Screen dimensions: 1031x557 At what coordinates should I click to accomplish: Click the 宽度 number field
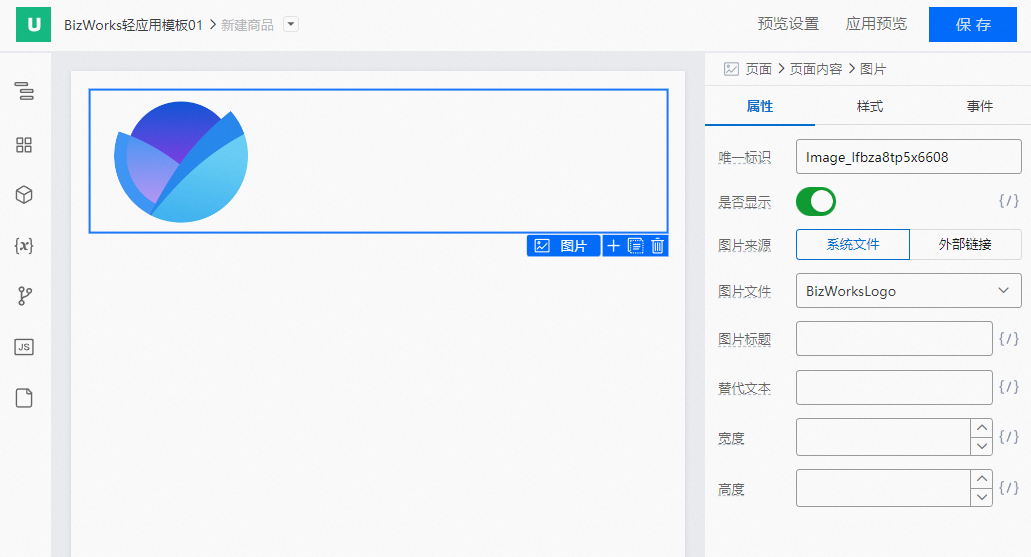point(883,437)
